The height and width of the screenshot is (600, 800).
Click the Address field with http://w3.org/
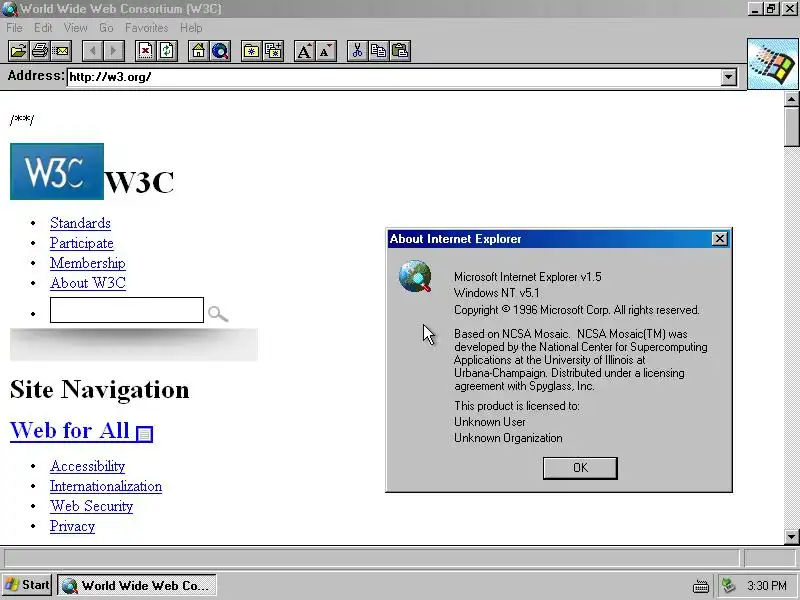(394, 77)
